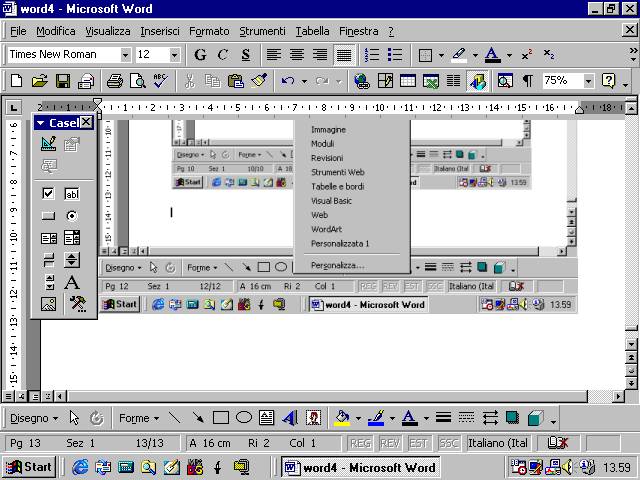Switch to word4 - Microsoft Word taskbar button
Image resolution: width=640 pixels, height=480 pixels.
point(360,467)
